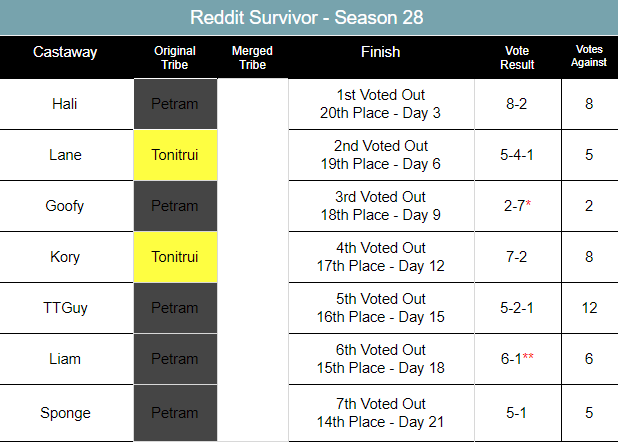Click the 6th Voted Out finish cell
This screenshot has width=618, height=445.
[x=380, y=359]
